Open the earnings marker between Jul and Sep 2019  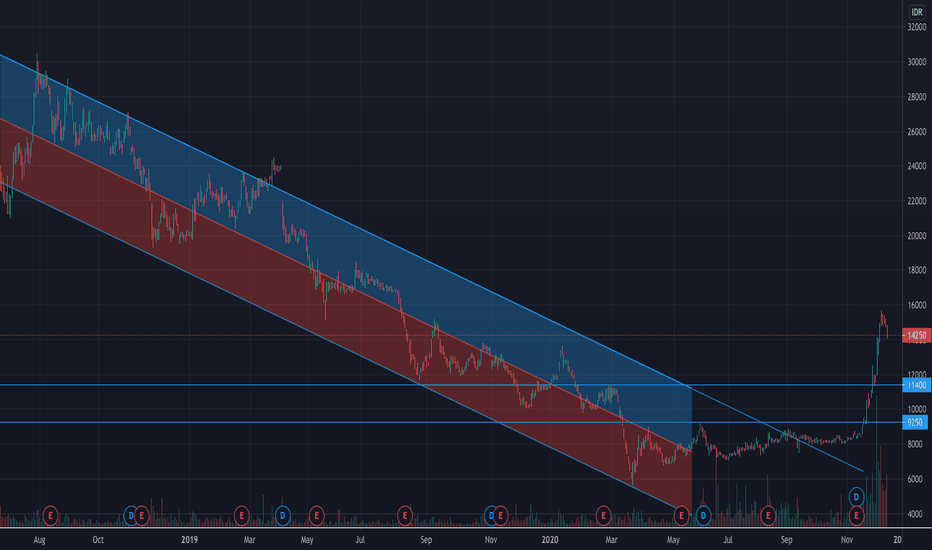click(x=405, y=516)
